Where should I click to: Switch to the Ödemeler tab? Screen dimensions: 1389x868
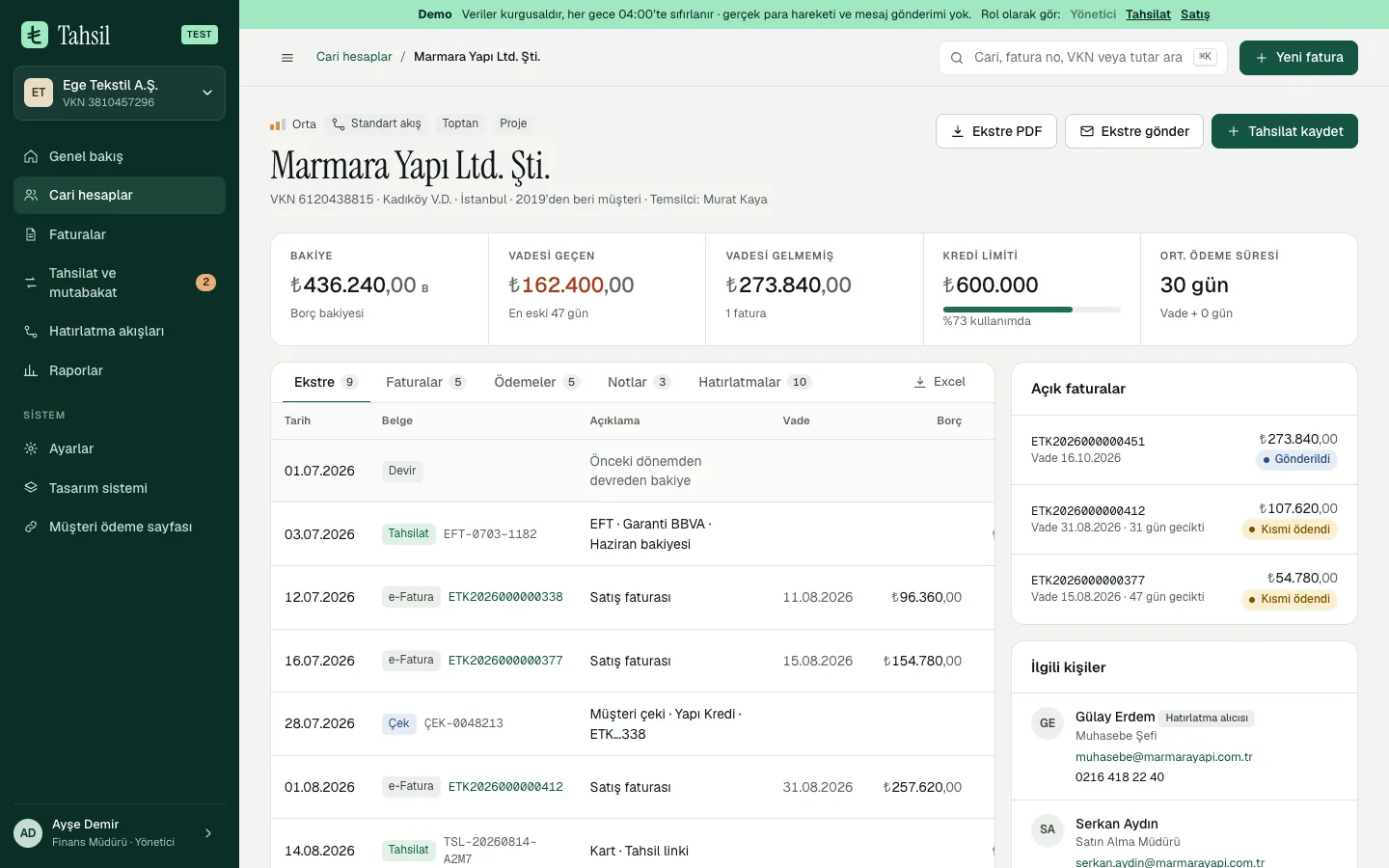pos(536,382)
